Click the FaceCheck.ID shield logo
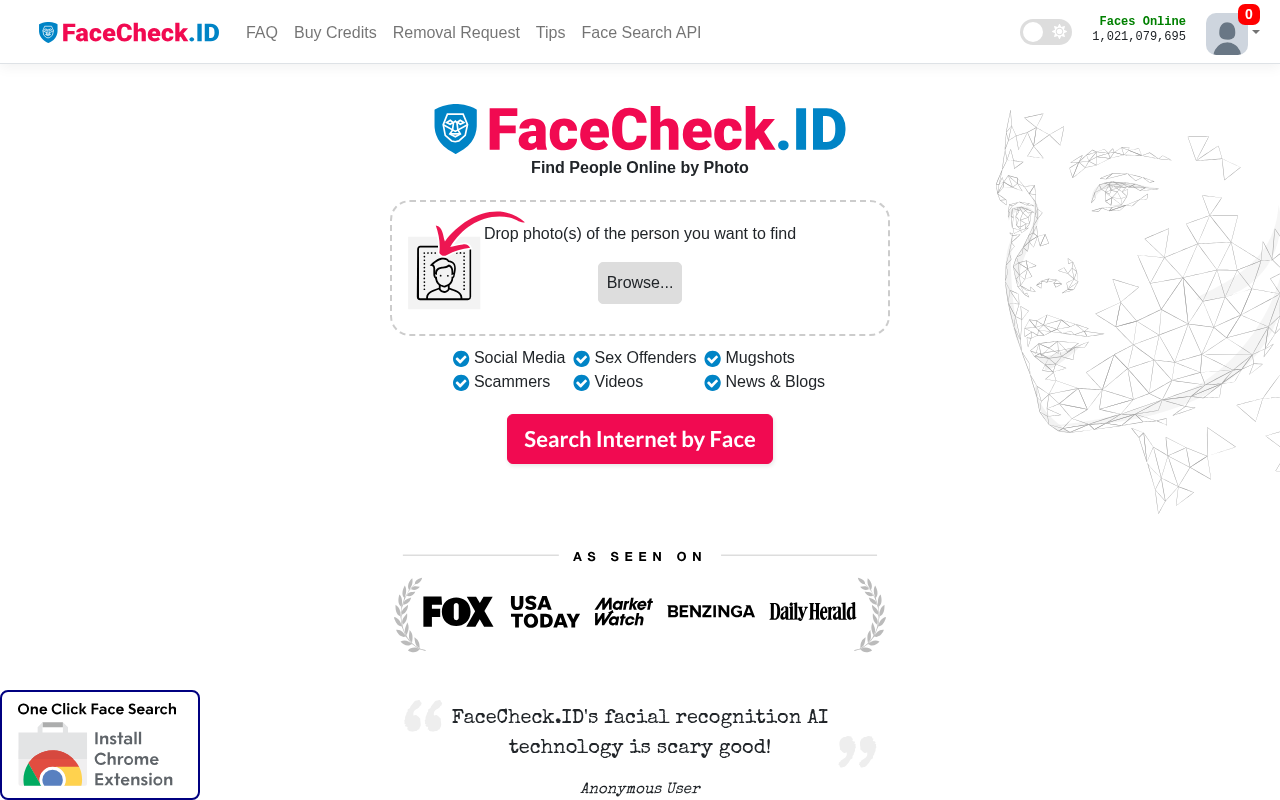The image size is (1280, 800). (47, 31)
